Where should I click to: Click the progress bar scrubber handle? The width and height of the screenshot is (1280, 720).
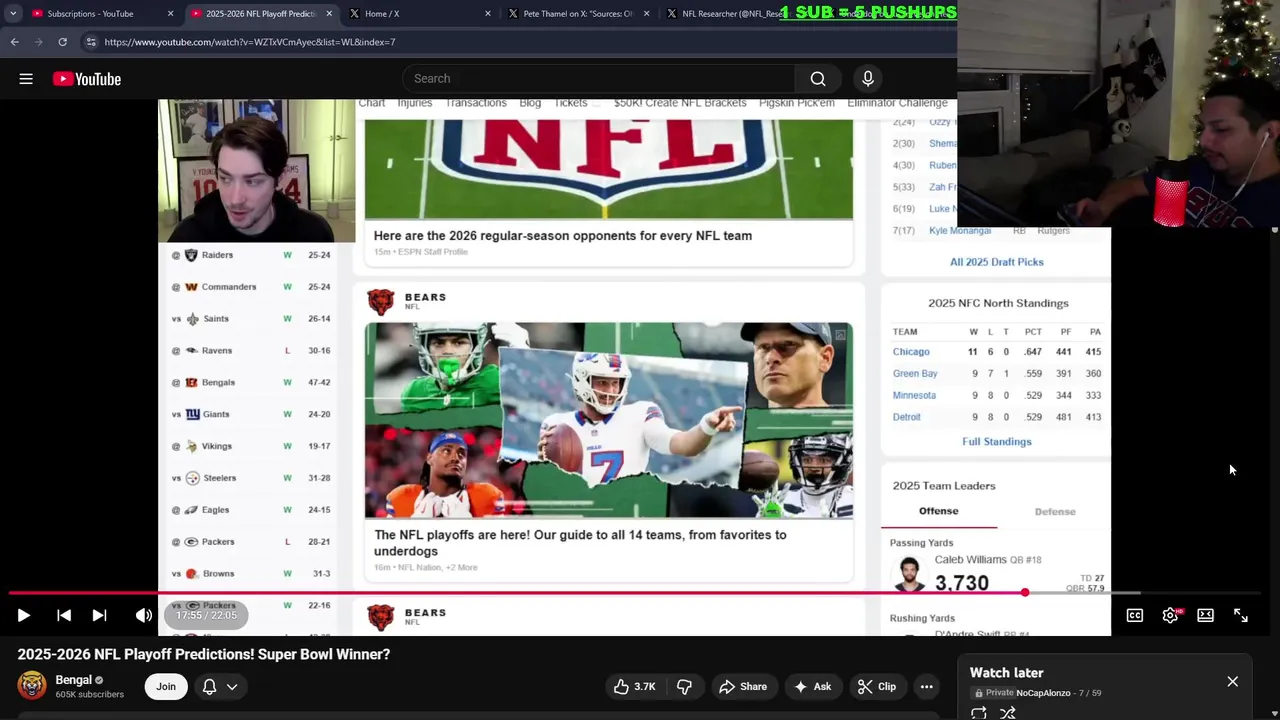[x=1025, y=593]
